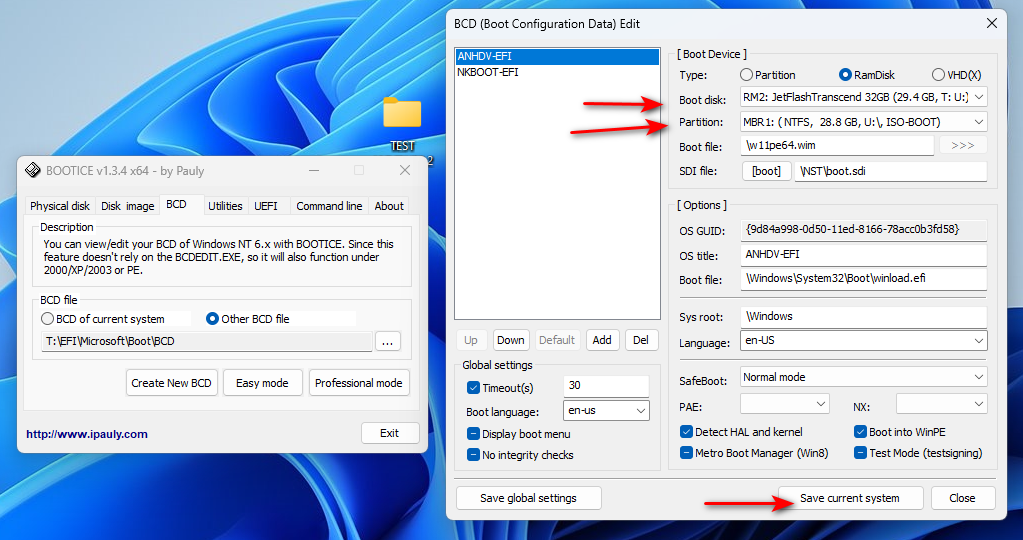Click BCD path field T:\EFI\Microsoft\Boot\BCD

pos(207,341)
